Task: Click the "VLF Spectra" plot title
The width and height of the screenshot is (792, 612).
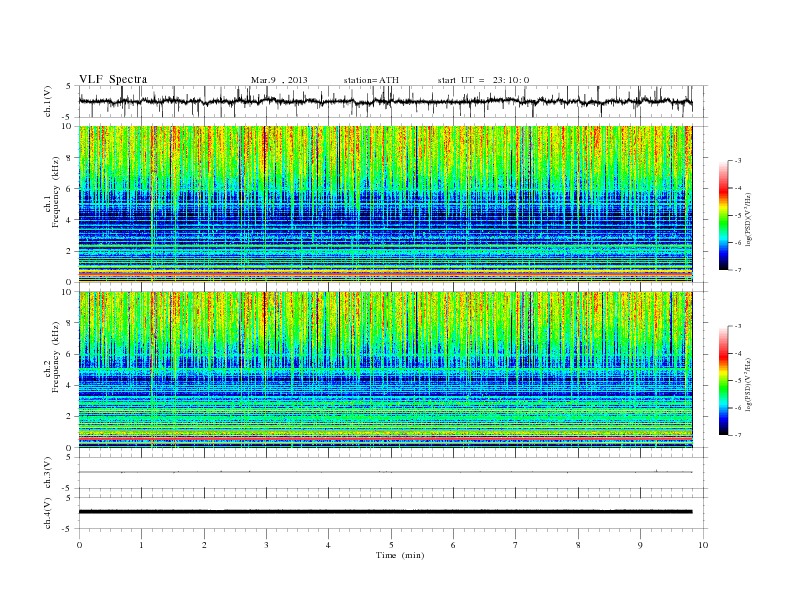Action: (x=113, y=79)
